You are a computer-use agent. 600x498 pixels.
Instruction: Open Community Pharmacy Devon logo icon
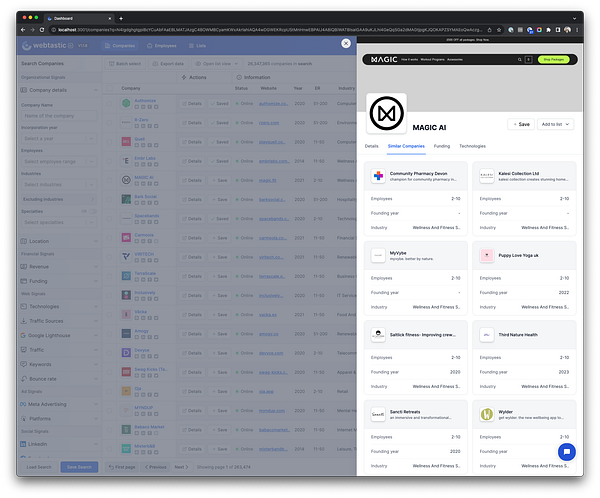tap(378, 176)
